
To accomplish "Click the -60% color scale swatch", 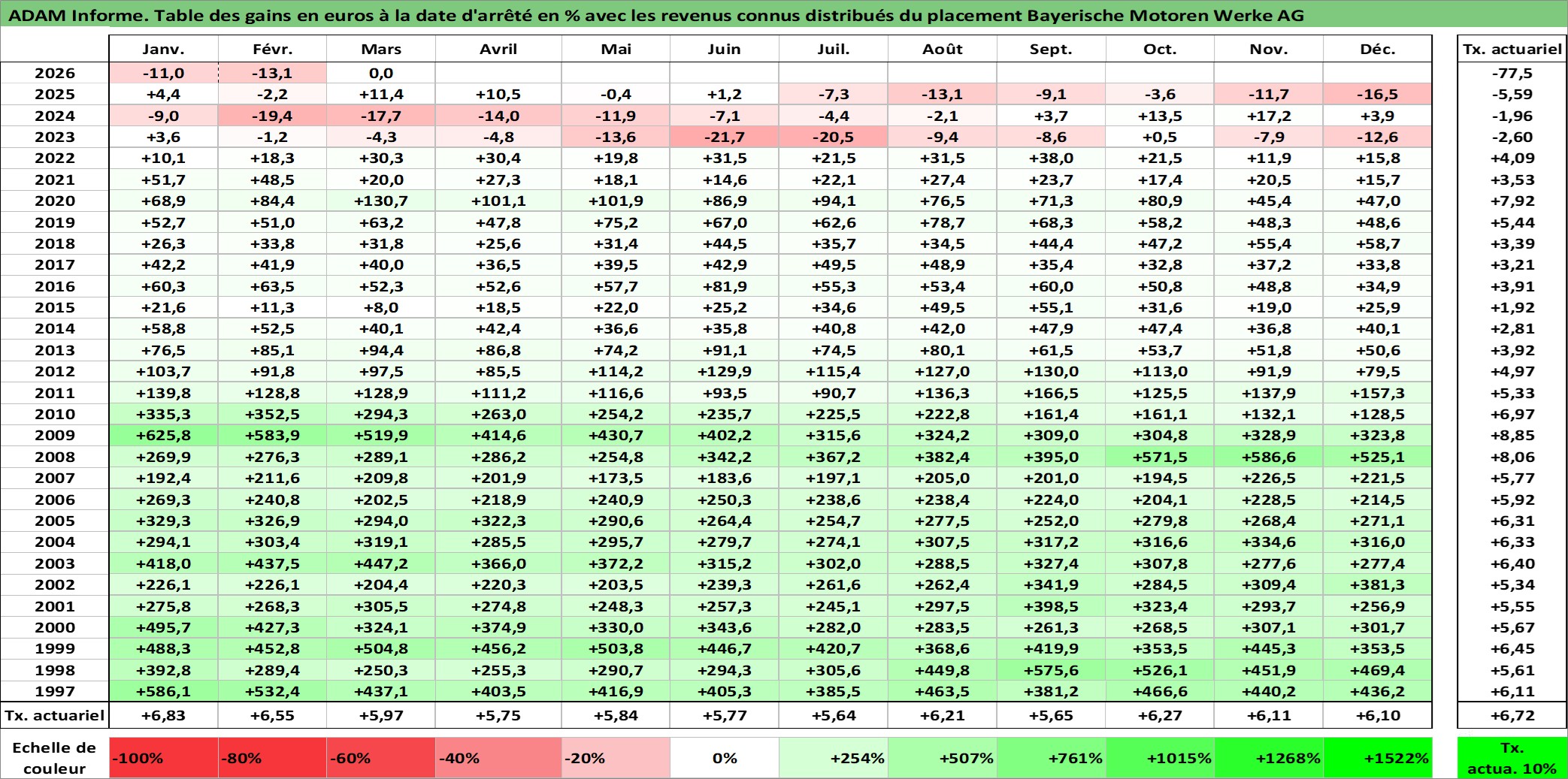I will (x=381, y=757).
